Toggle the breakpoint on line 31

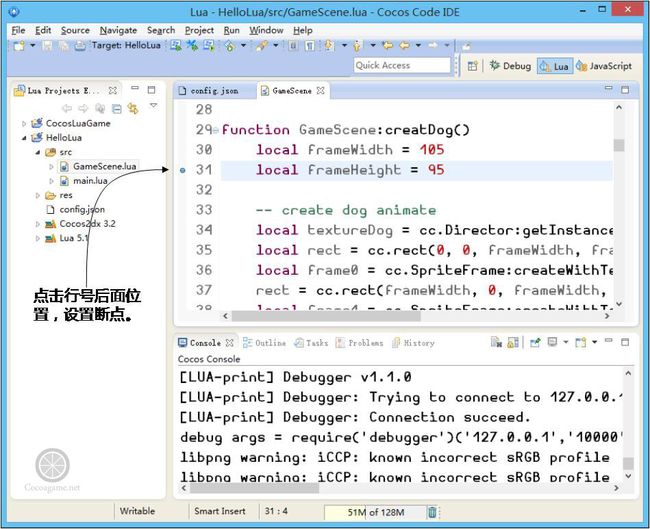(x=182, y=170)
